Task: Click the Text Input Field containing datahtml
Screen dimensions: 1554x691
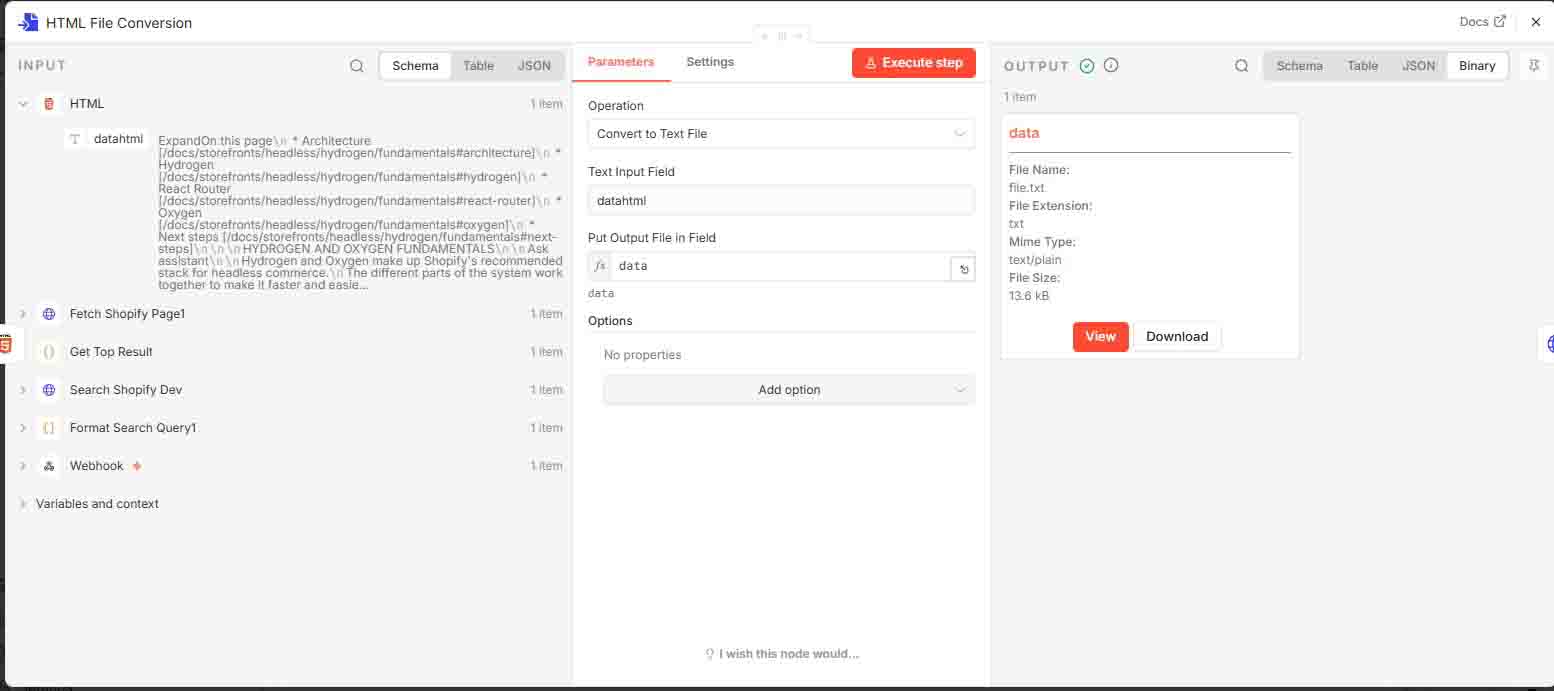Action: [781, 200]
